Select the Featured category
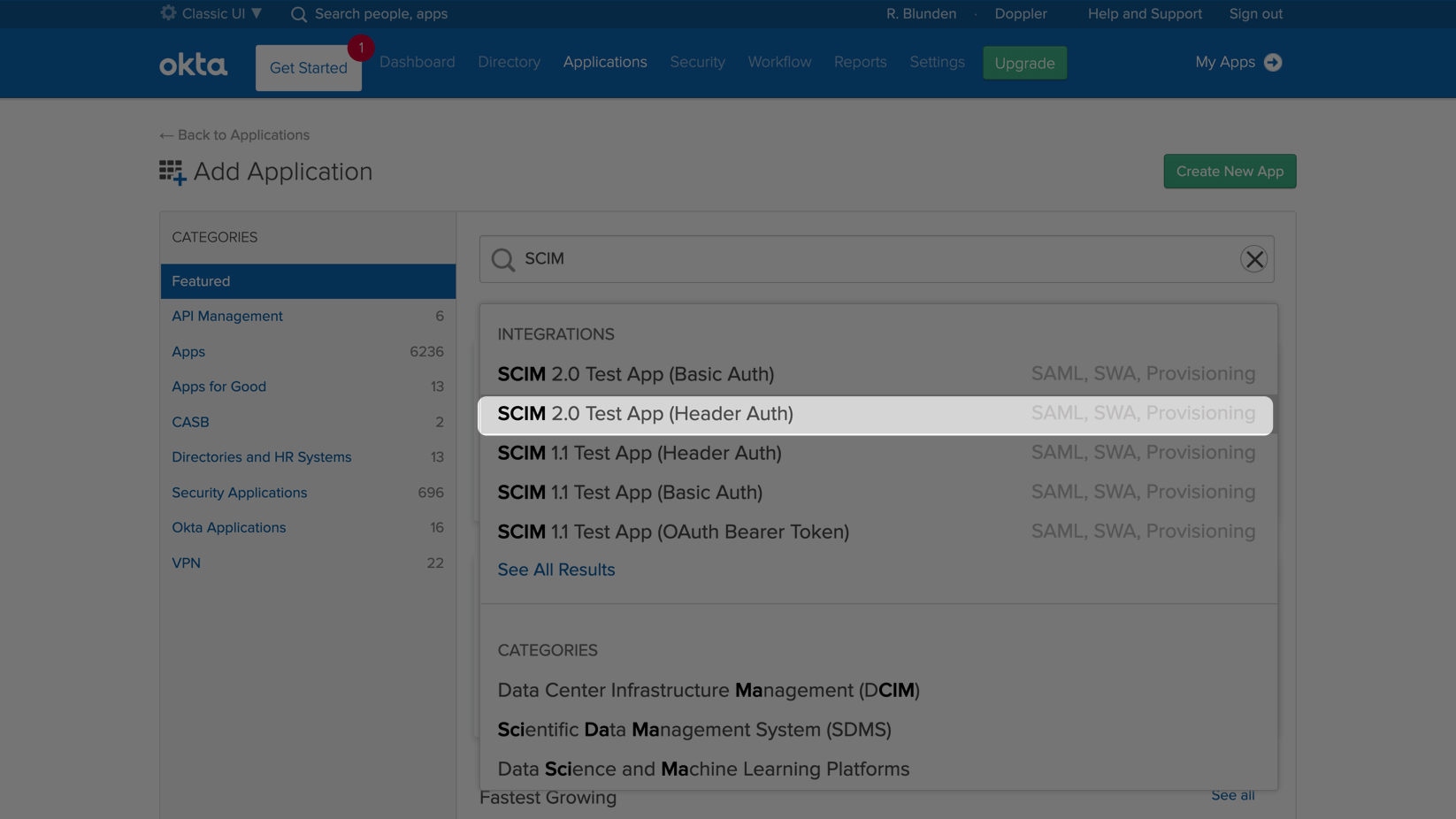 (x=308, y=281)
